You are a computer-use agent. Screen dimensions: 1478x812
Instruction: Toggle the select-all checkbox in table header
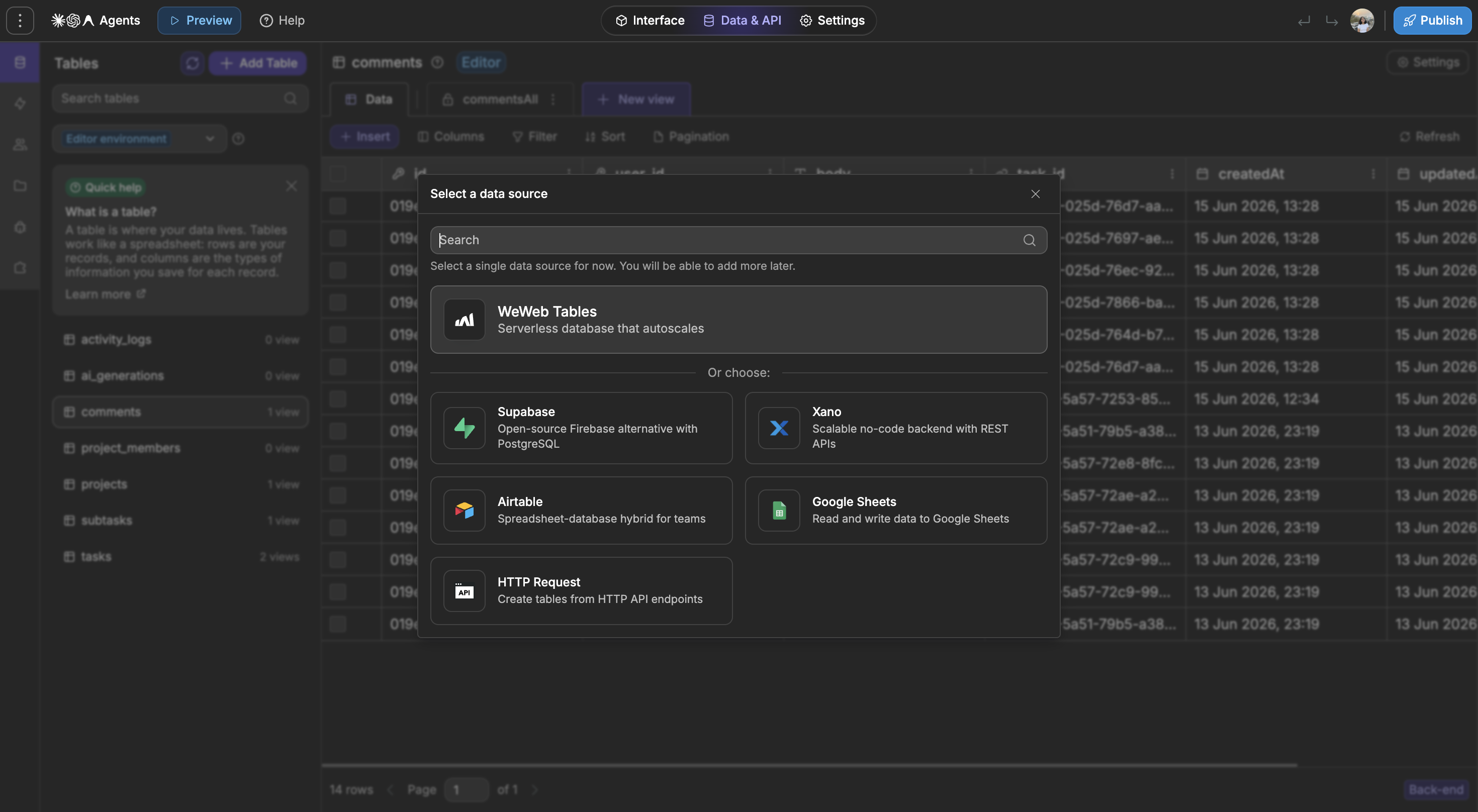[x=338, y=173]
